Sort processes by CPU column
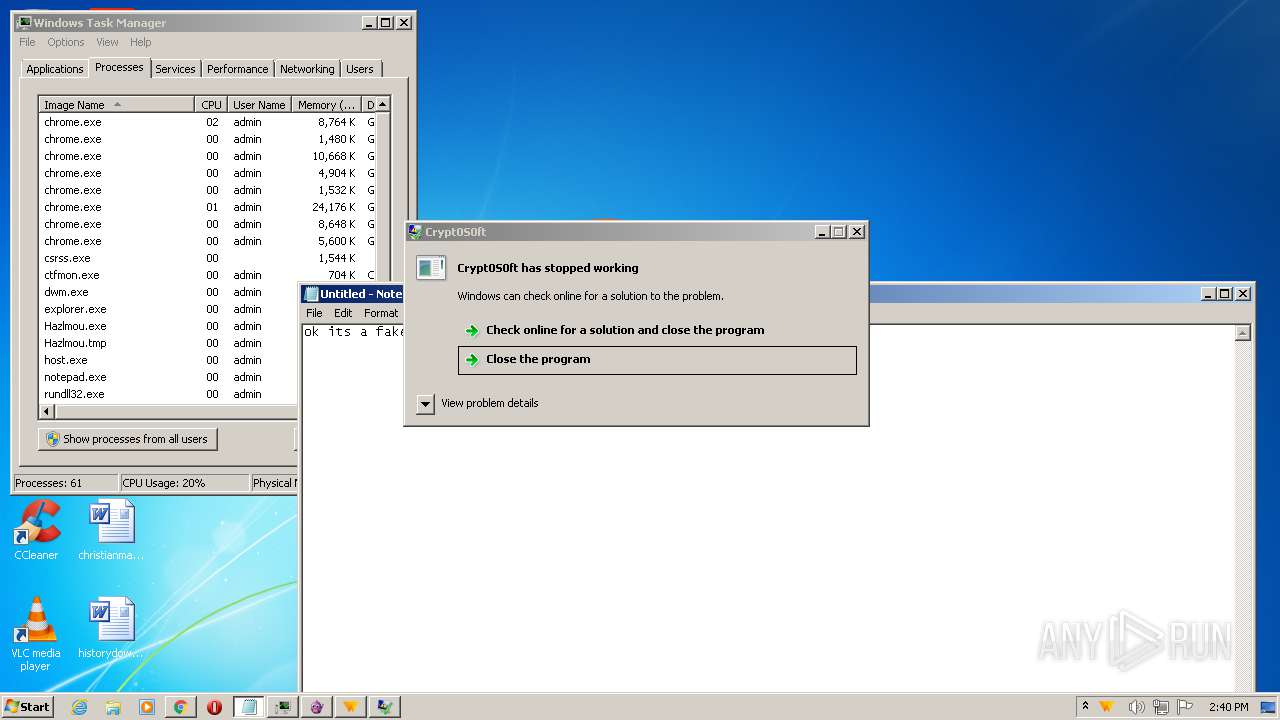Screen dimensions: 1280x720 211,105
